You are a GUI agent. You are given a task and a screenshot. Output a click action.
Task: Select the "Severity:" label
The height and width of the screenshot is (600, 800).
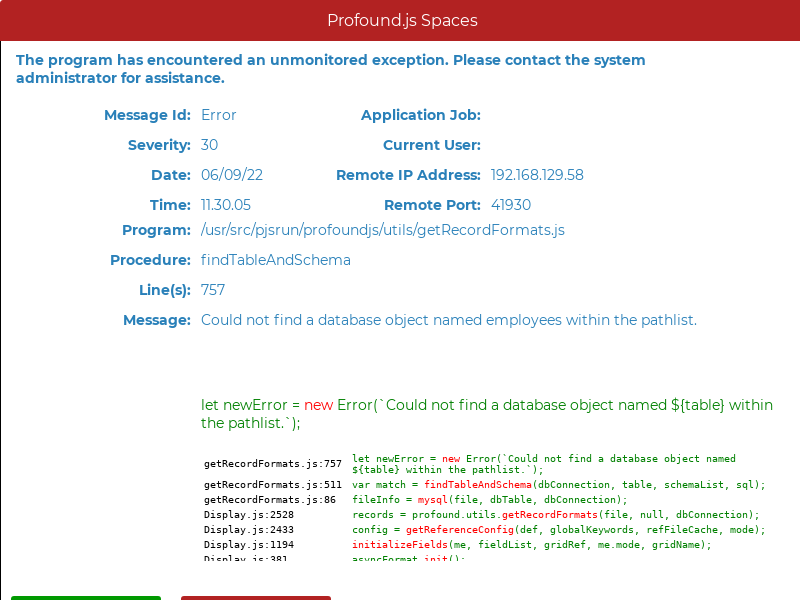[x=159, y=145]
